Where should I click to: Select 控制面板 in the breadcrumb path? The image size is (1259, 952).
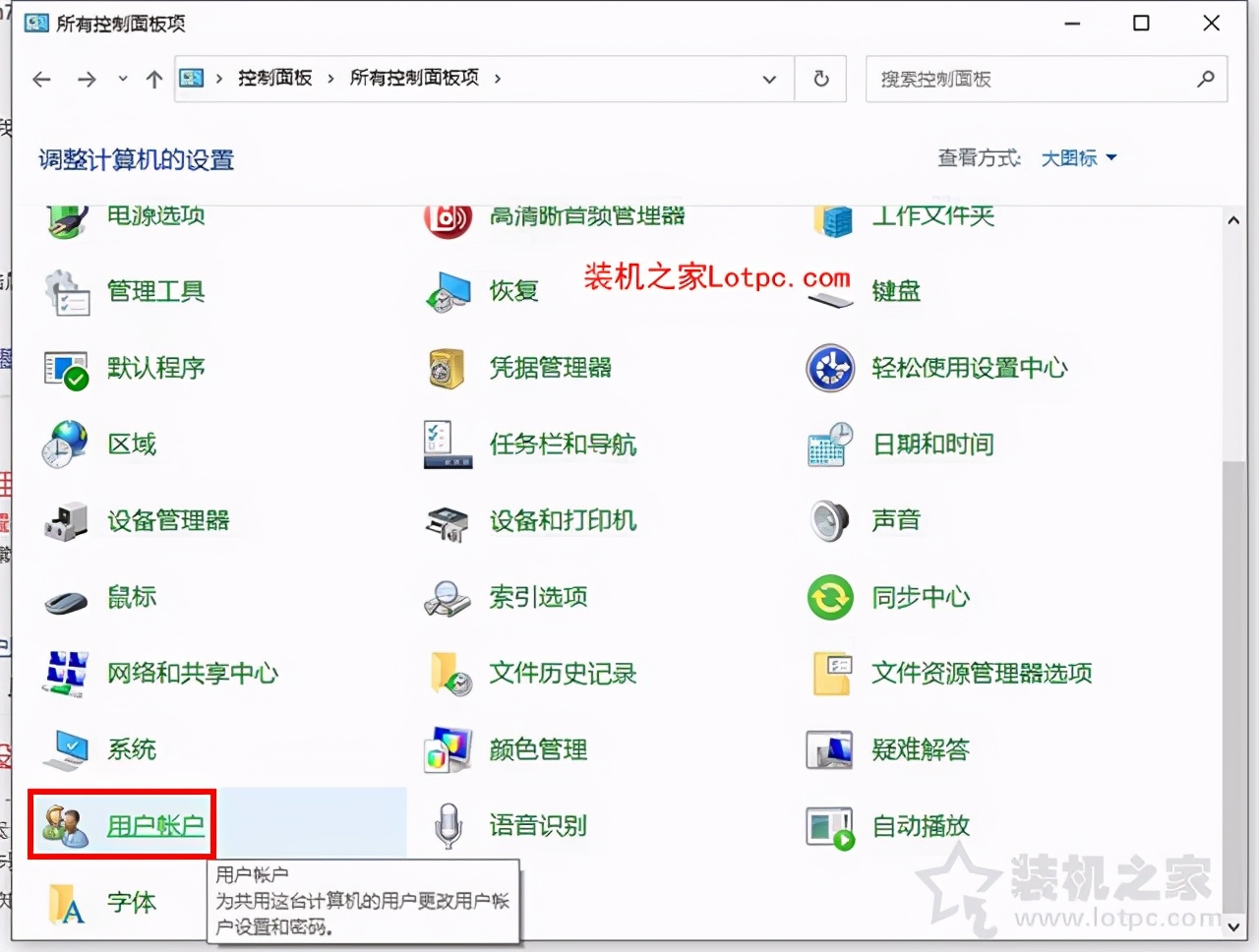tap(274, 79)
